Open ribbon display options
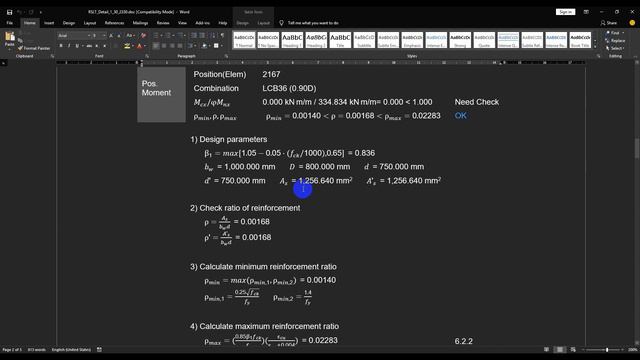 586,12
